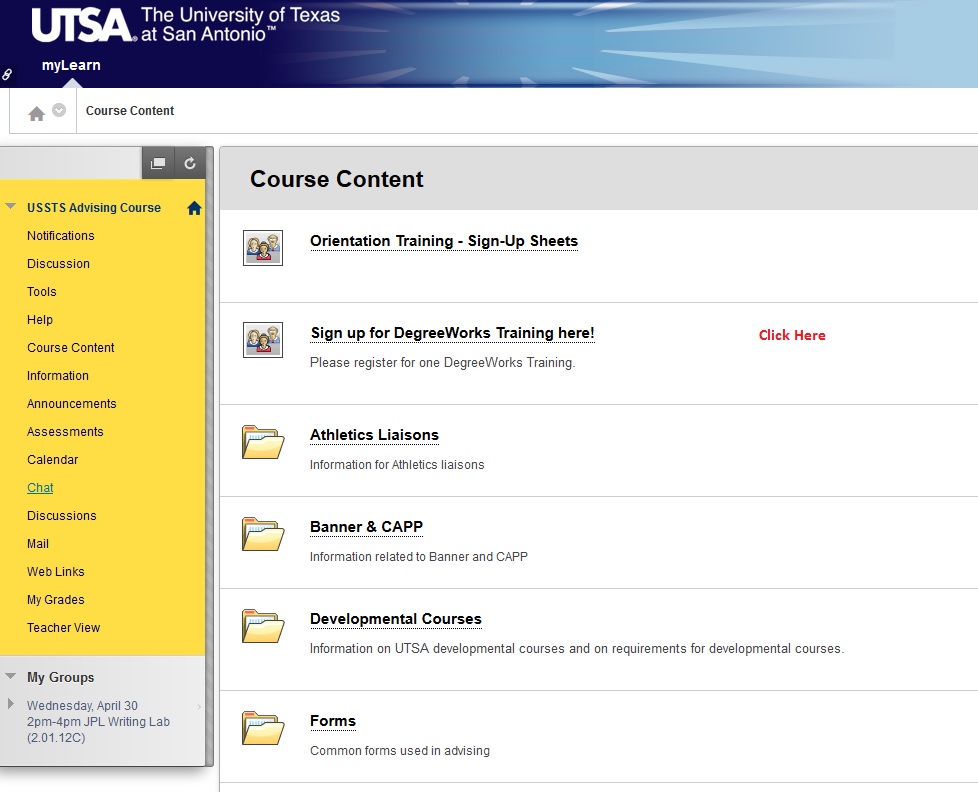Screen dimensions: 978x792
Task: Switch to the myLearn tab
Action: click(x=71, y=66)
